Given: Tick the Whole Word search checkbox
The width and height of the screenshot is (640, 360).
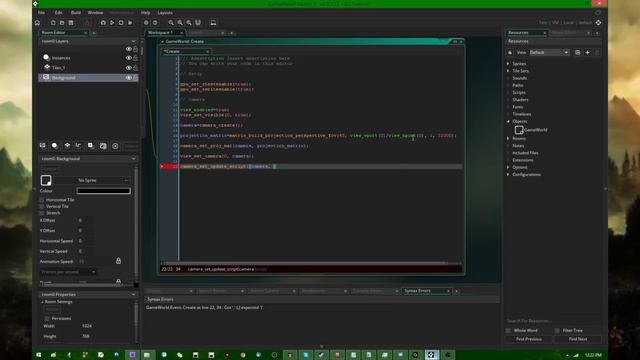Looking at the screenshot, I should (x=508, y=331).
